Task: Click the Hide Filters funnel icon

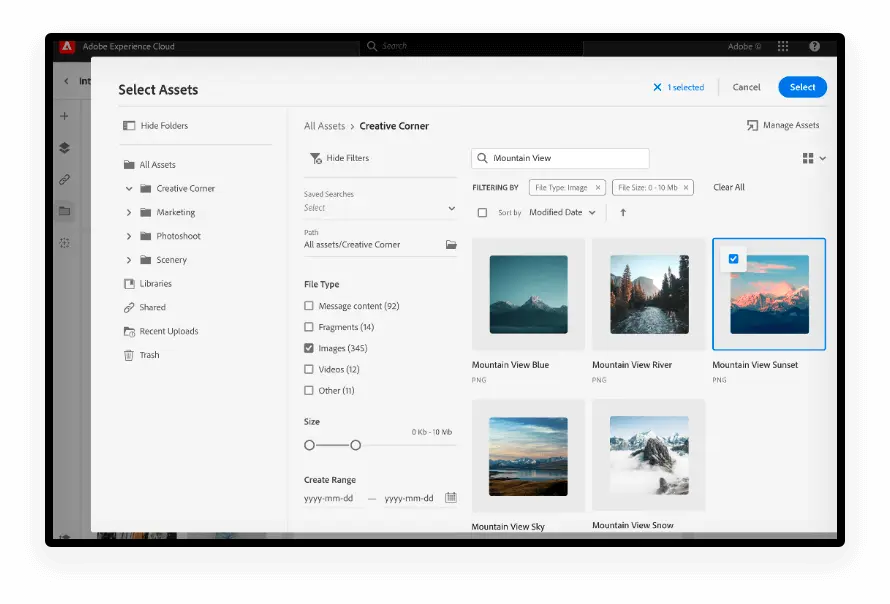Action: tap(317, 158)
